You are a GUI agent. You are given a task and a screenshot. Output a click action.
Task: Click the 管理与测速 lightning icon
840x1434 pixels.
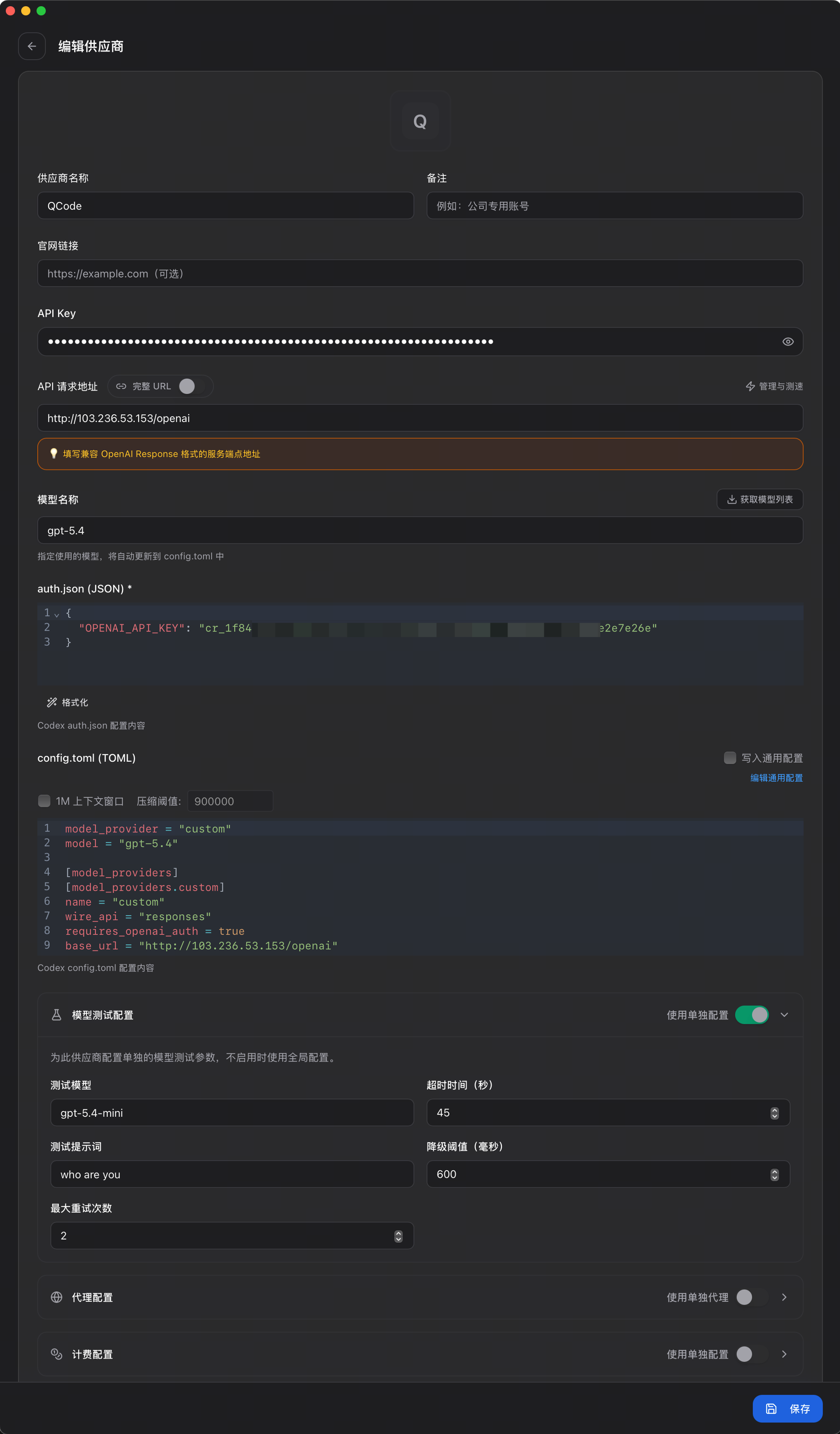tap(750, 386)
